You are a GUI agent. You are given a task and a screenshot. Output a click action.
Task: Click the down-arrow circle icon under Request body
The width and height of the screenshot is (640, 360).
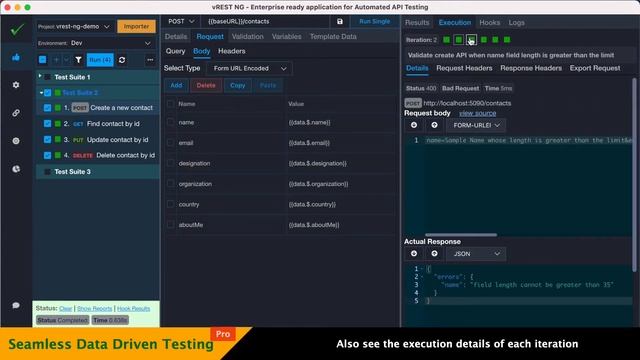414,125
